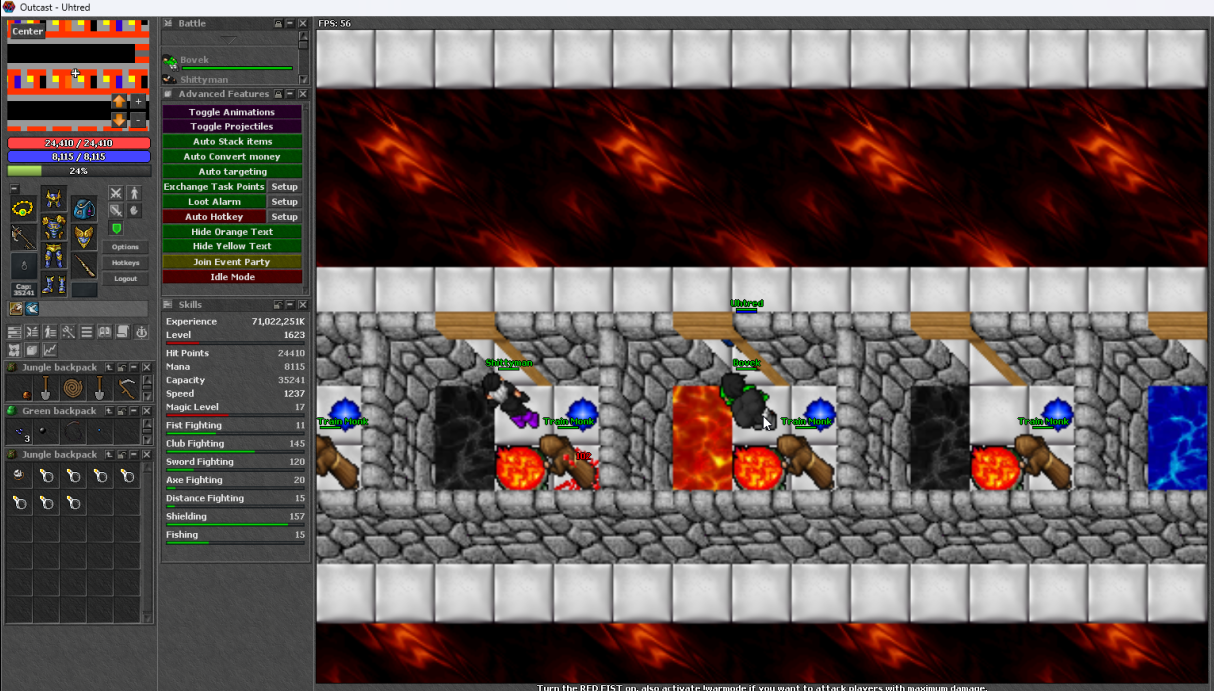Select the ammunition slot with the wand
Image resolution: width=1214 pixels, height=691 pixels.
click(84, 267)
